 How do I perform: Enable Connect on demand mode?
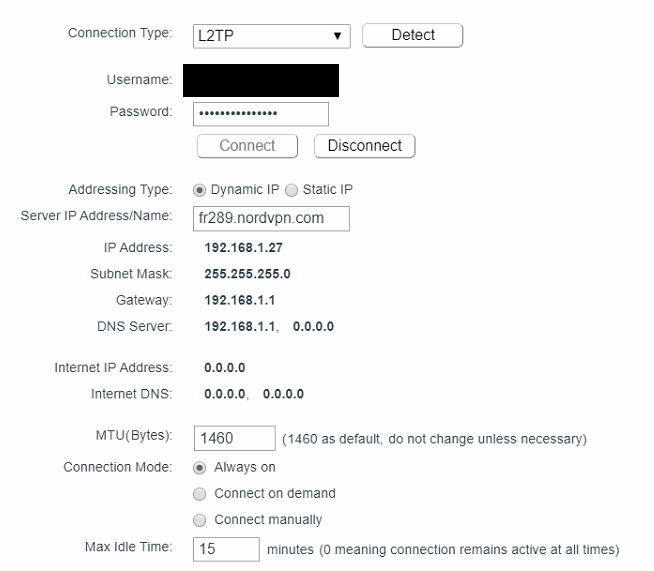(x=199, y=494)
